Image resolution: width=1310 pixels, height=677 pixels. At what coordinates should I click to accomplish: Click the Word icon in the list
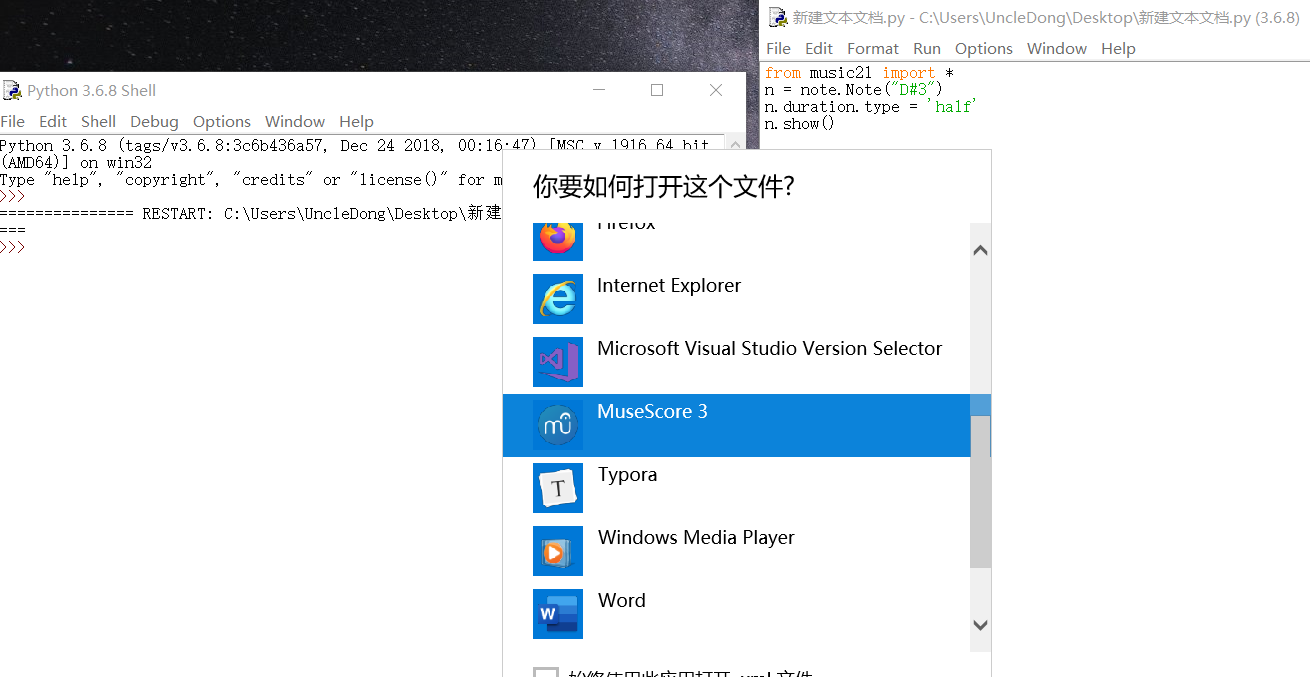click(x=557, y=614)
